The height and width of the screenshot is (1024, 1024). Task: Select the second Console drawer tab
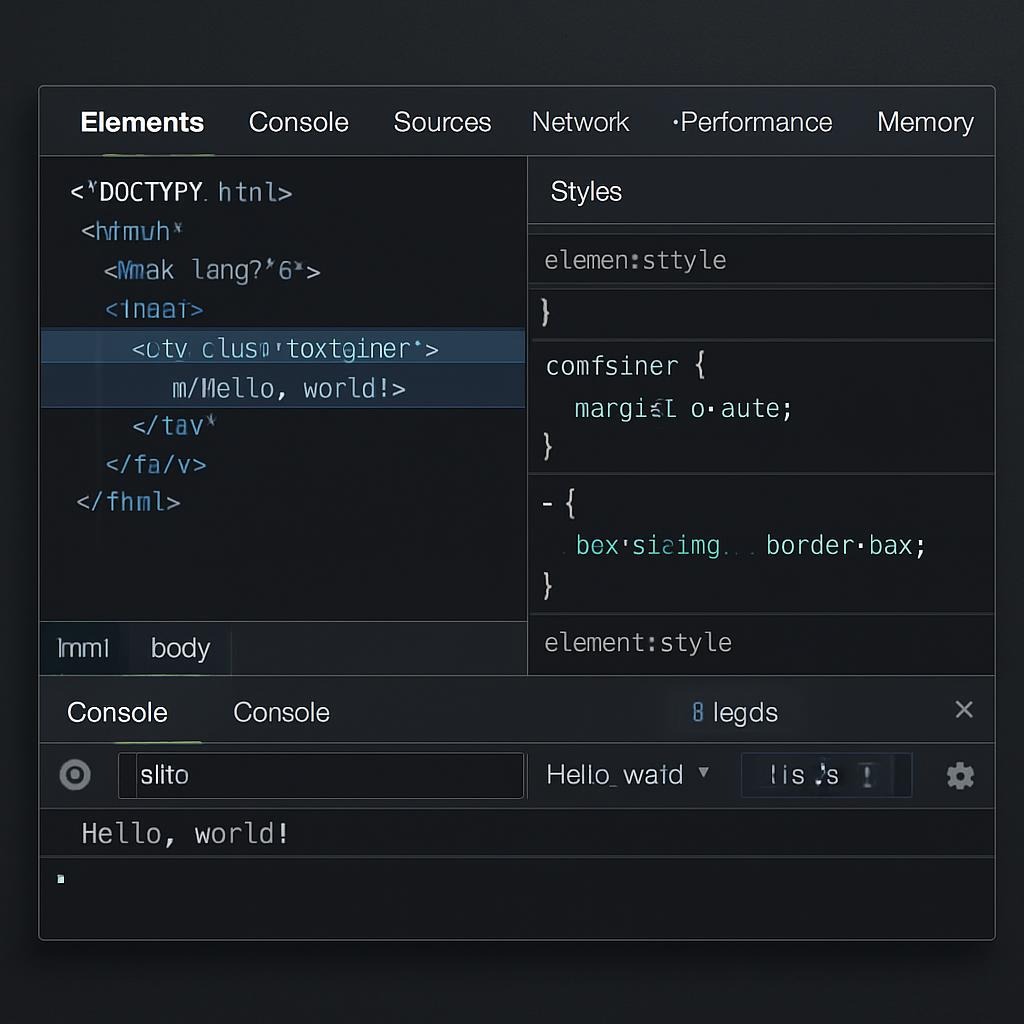coord(281,712)
